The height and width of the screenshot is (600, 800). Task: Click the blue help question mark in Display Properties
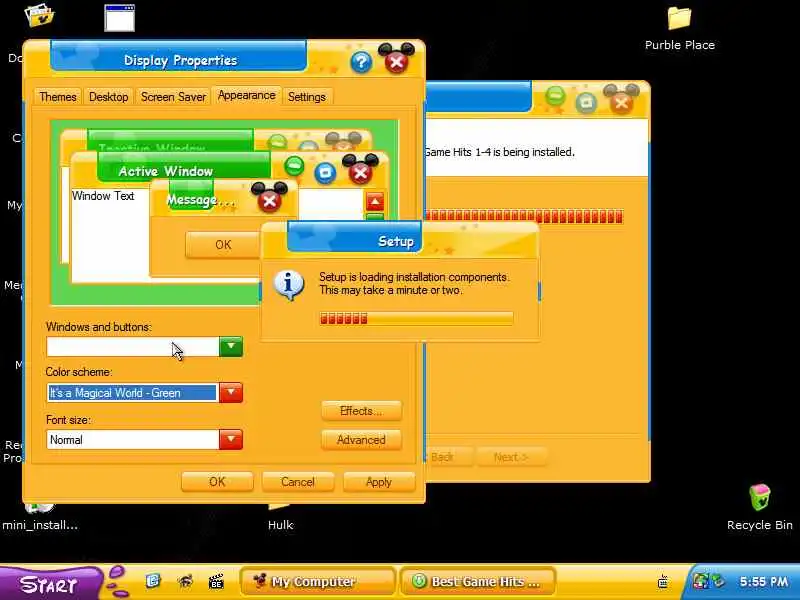[361, 62]
